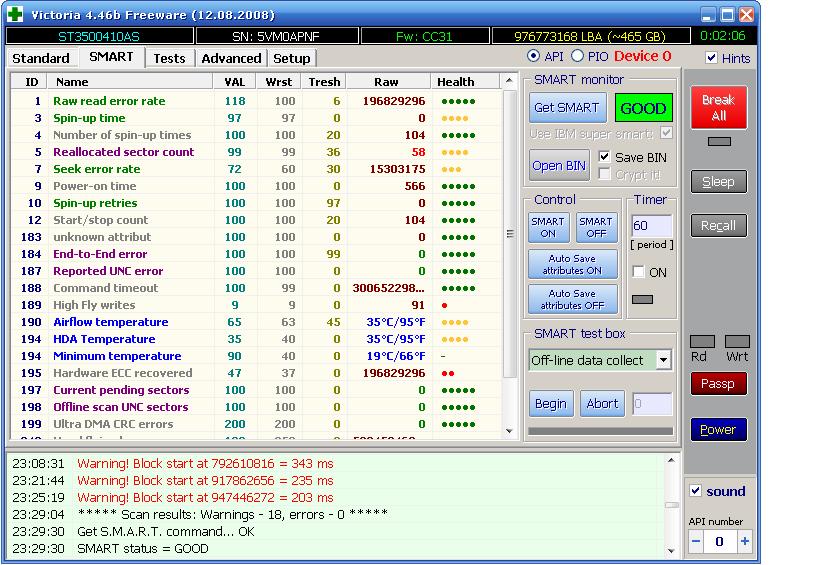This screenshot has height=565, width=840.
Task: Open the Advanced tab
Action: tap(231, 58)
